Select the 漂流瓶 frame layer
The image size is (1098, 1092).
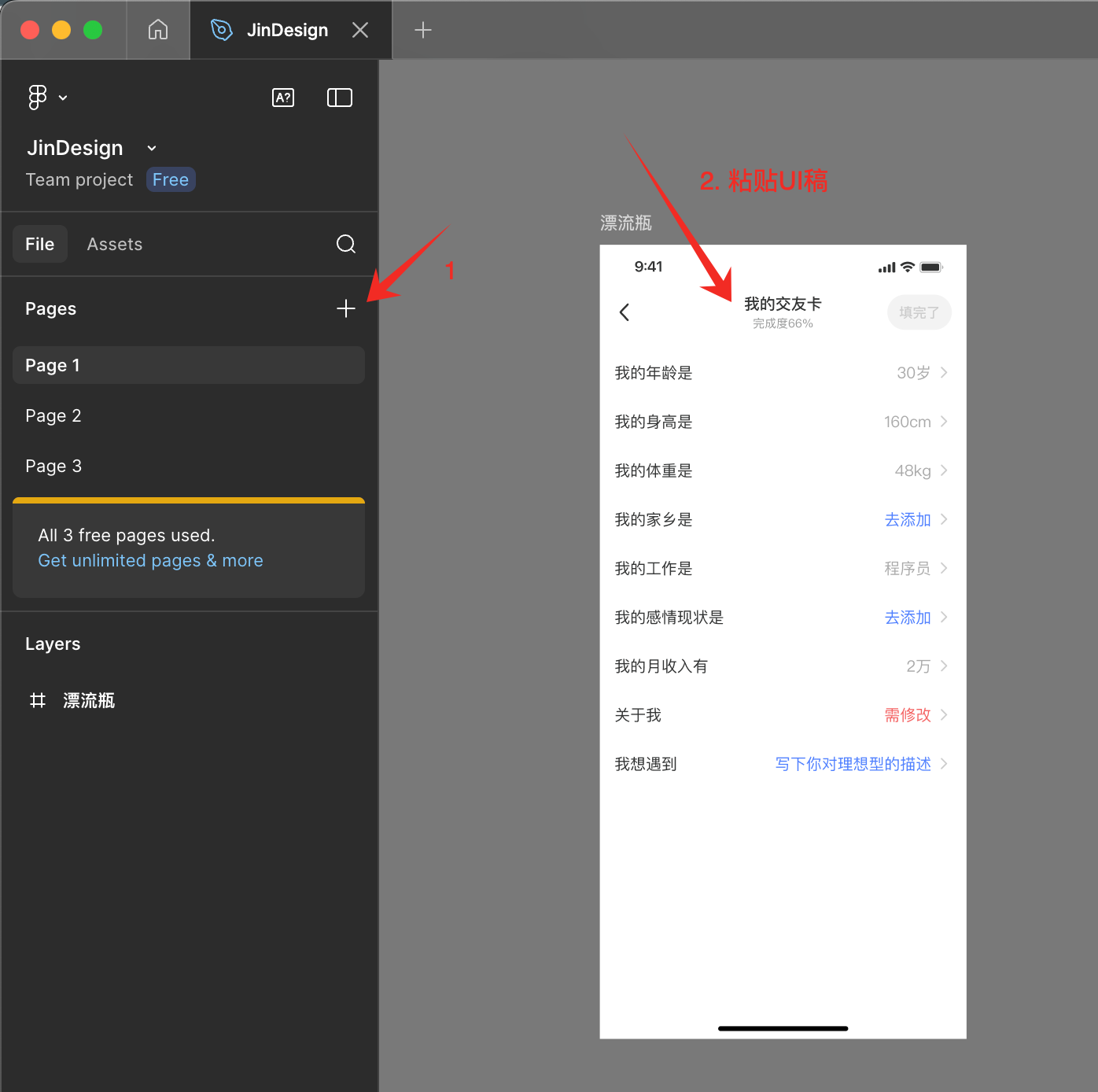click(89, 700)
